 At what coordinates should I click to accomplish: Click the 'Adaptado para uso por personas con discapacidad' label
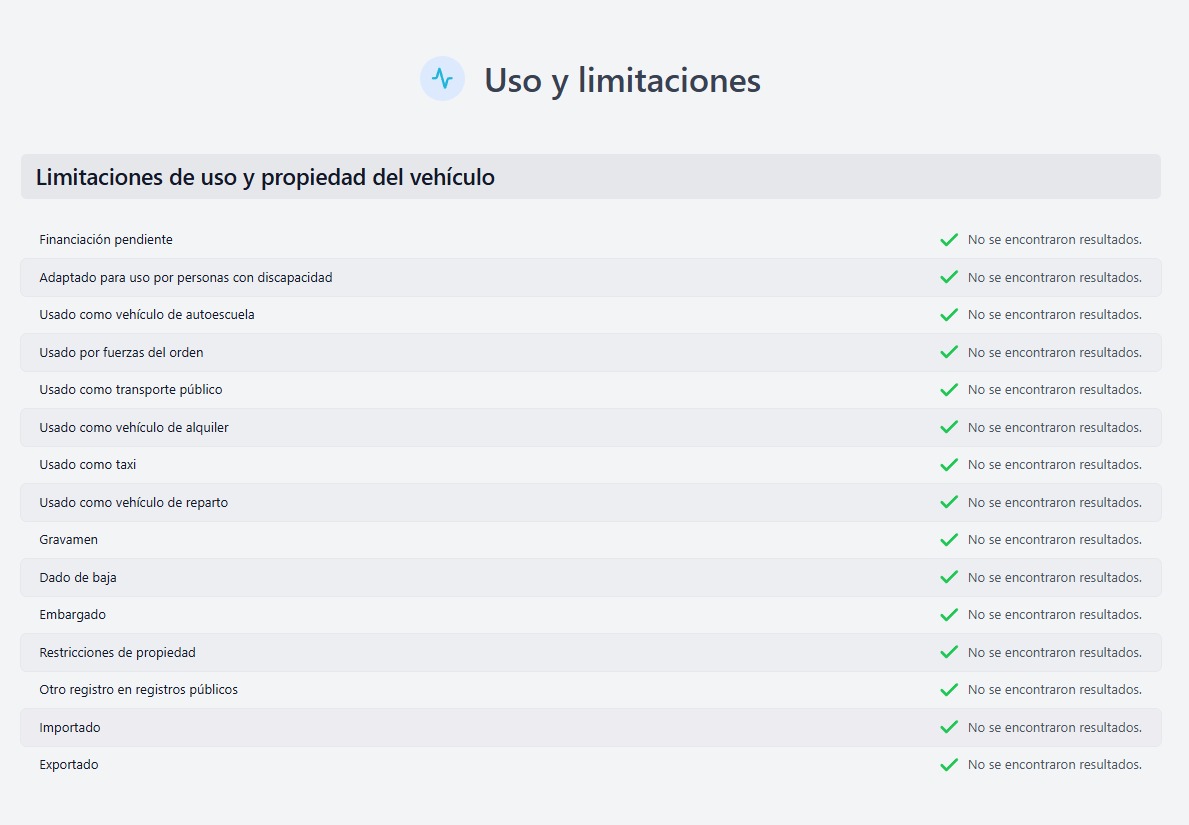click(x=186, y=278)
